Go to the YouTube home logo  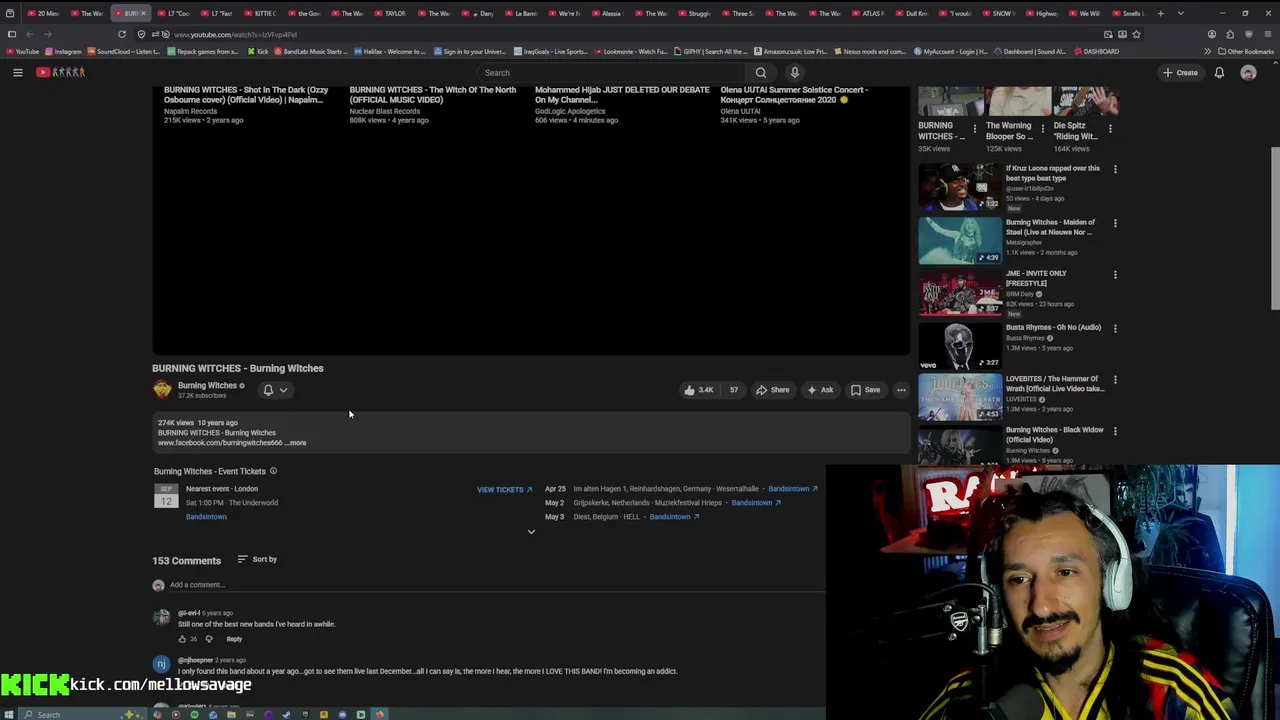(61, 72)
